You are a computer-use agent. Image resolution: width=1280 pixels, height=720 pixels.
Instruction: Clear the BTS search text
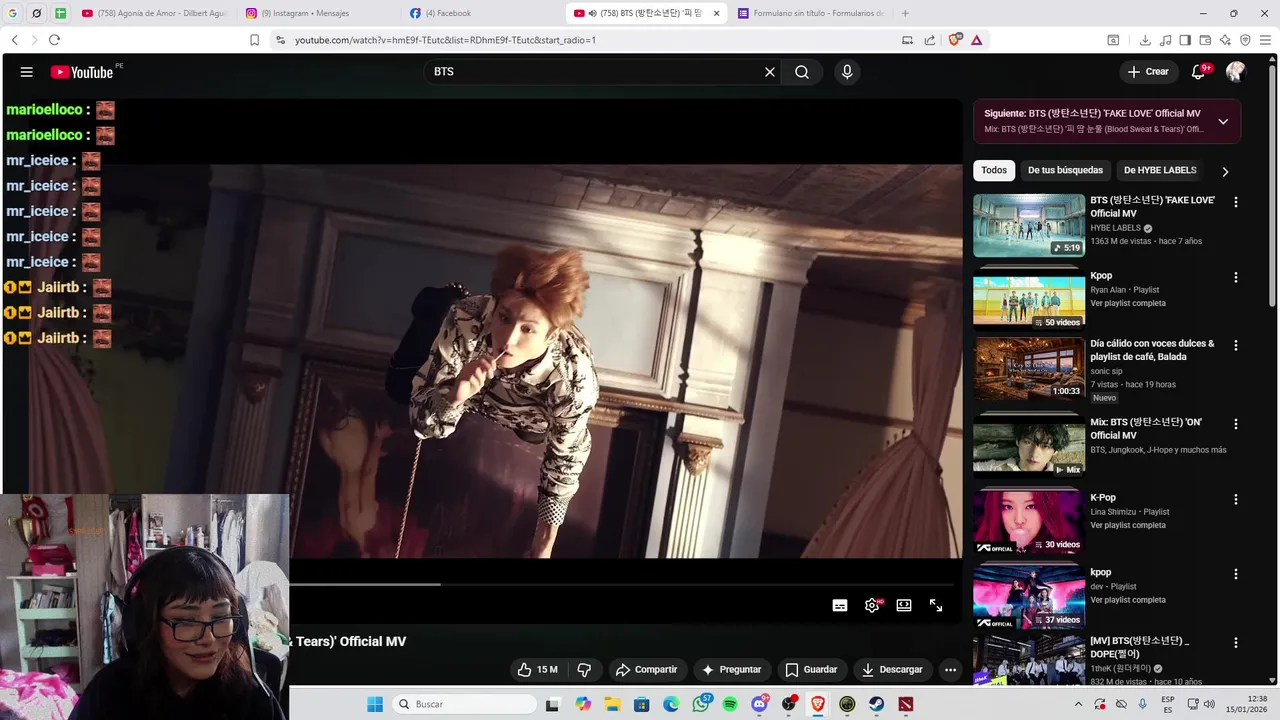pyautogui.click(x=770, y=72)
